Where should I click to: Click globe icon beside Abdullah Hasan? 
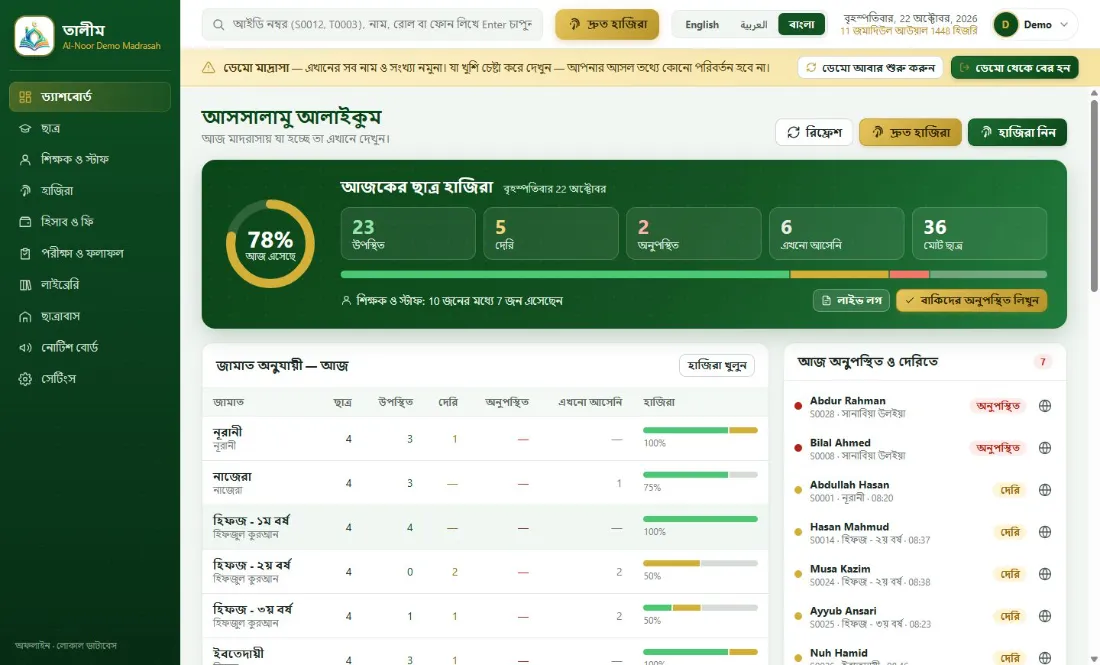[x=1045, y=490]
